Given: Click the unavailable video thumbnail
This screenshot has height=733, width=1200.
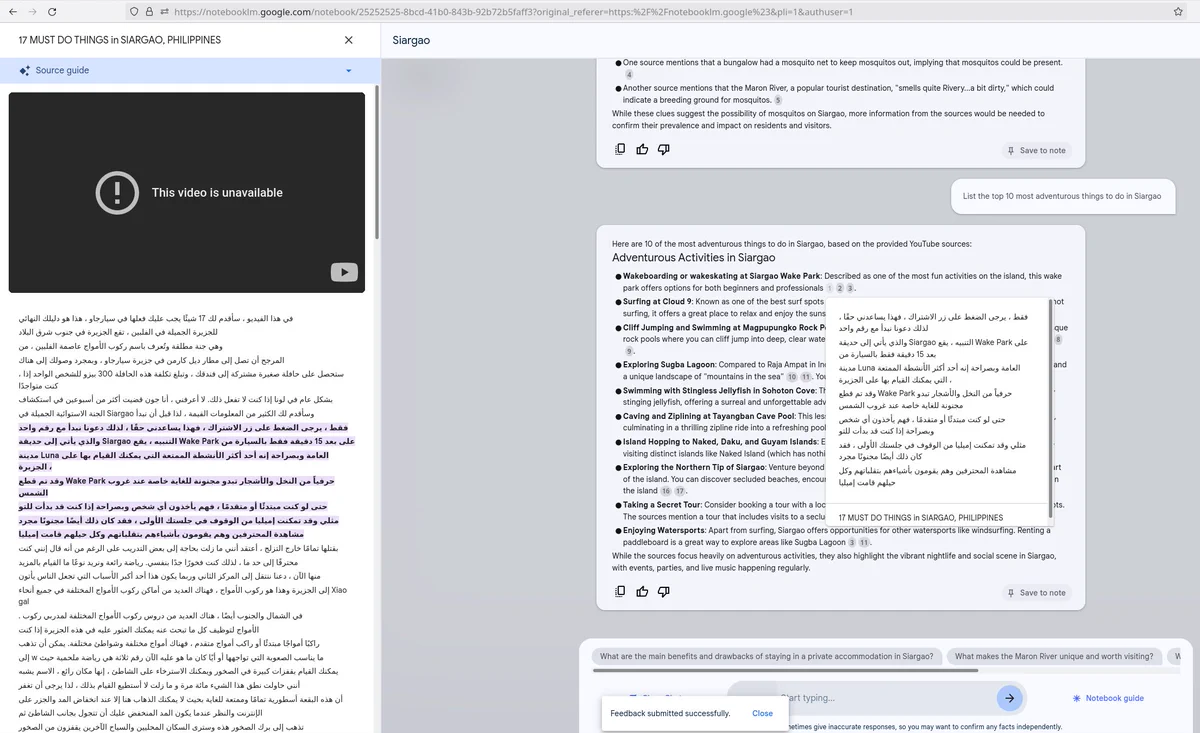Looking at the screenshot, I should click(188, 192).
